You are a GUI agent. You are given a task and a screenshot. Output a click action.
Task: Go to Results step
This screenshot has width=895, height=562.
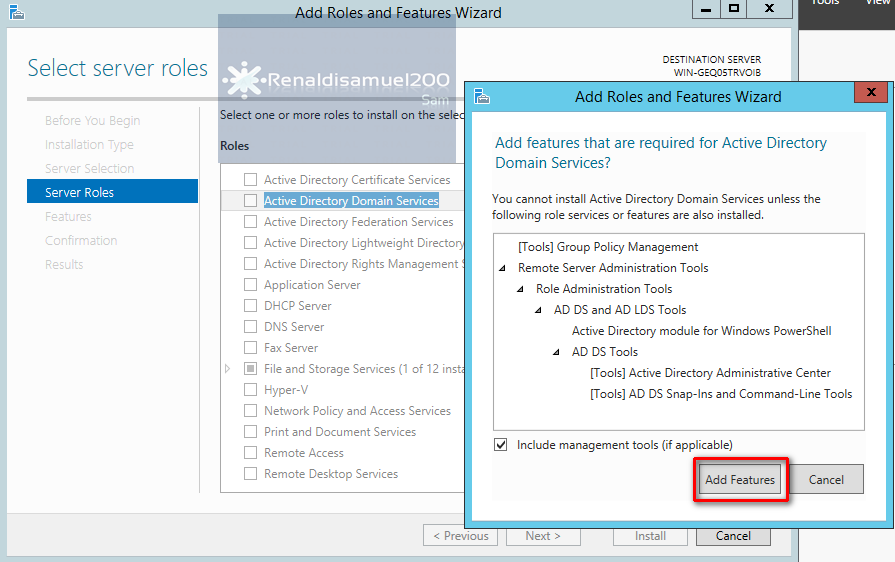point(64,264)
